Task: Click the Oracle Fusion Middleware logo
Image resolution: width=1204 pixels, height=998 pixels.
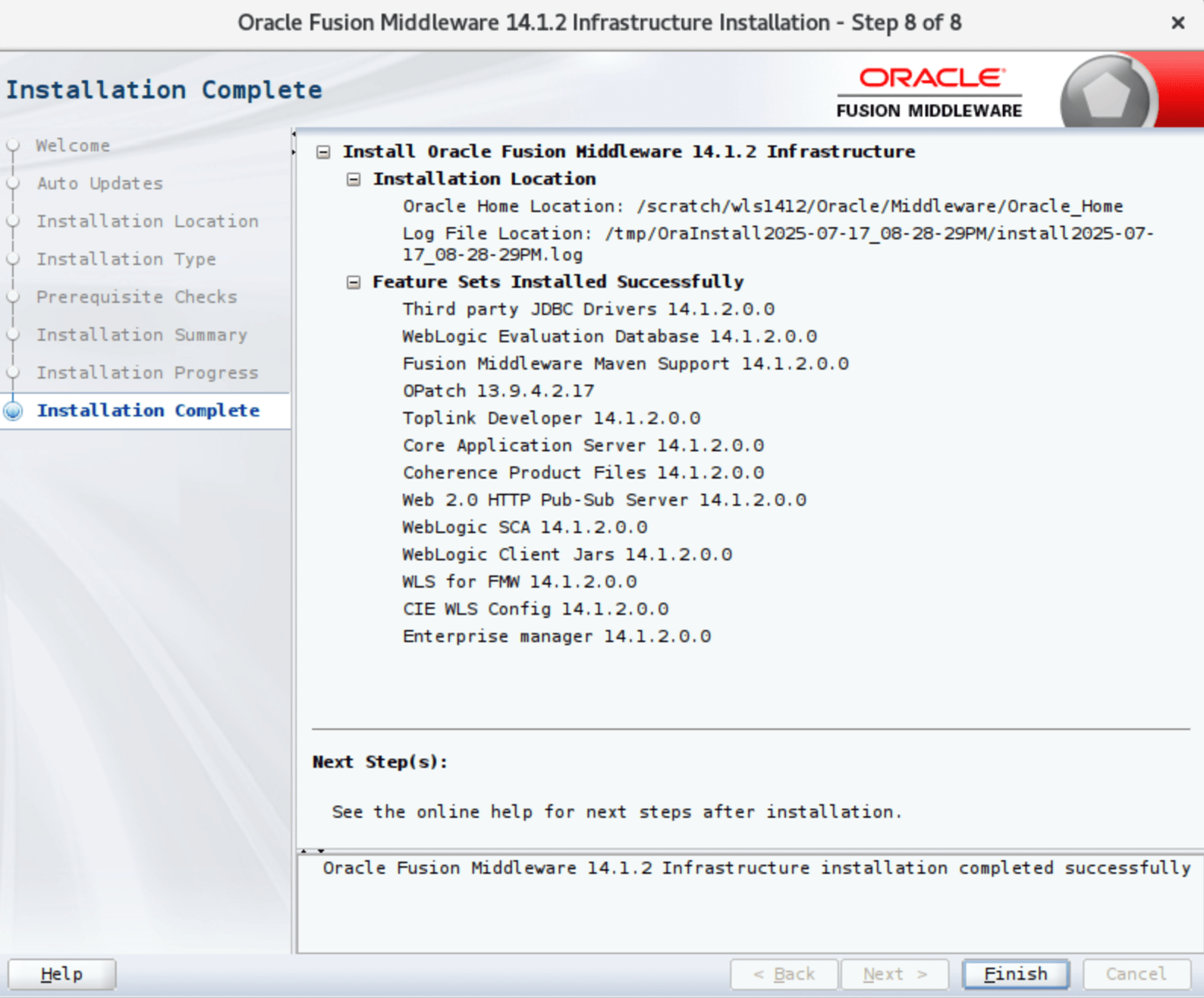Action: point(929,93)
